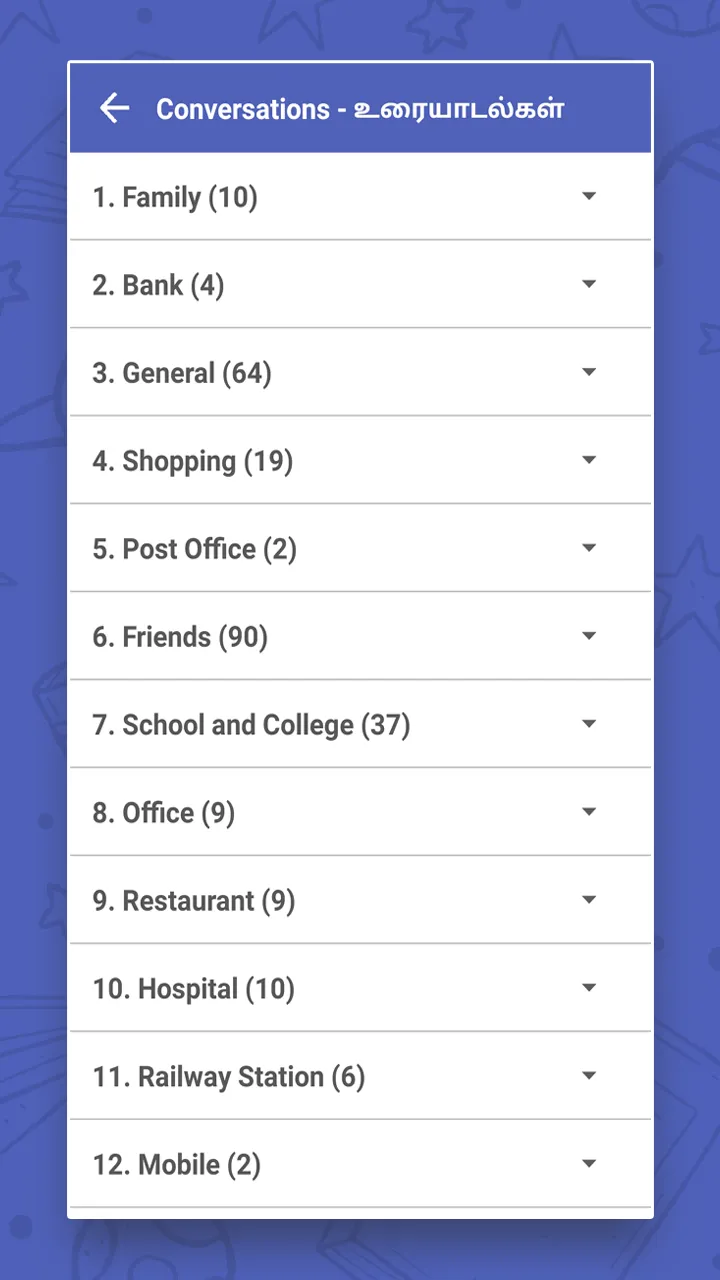Screen dimensions: 720x1280
Task: Tap "11. Railway Station (6)" text
Action: (x=229, y=1078)
